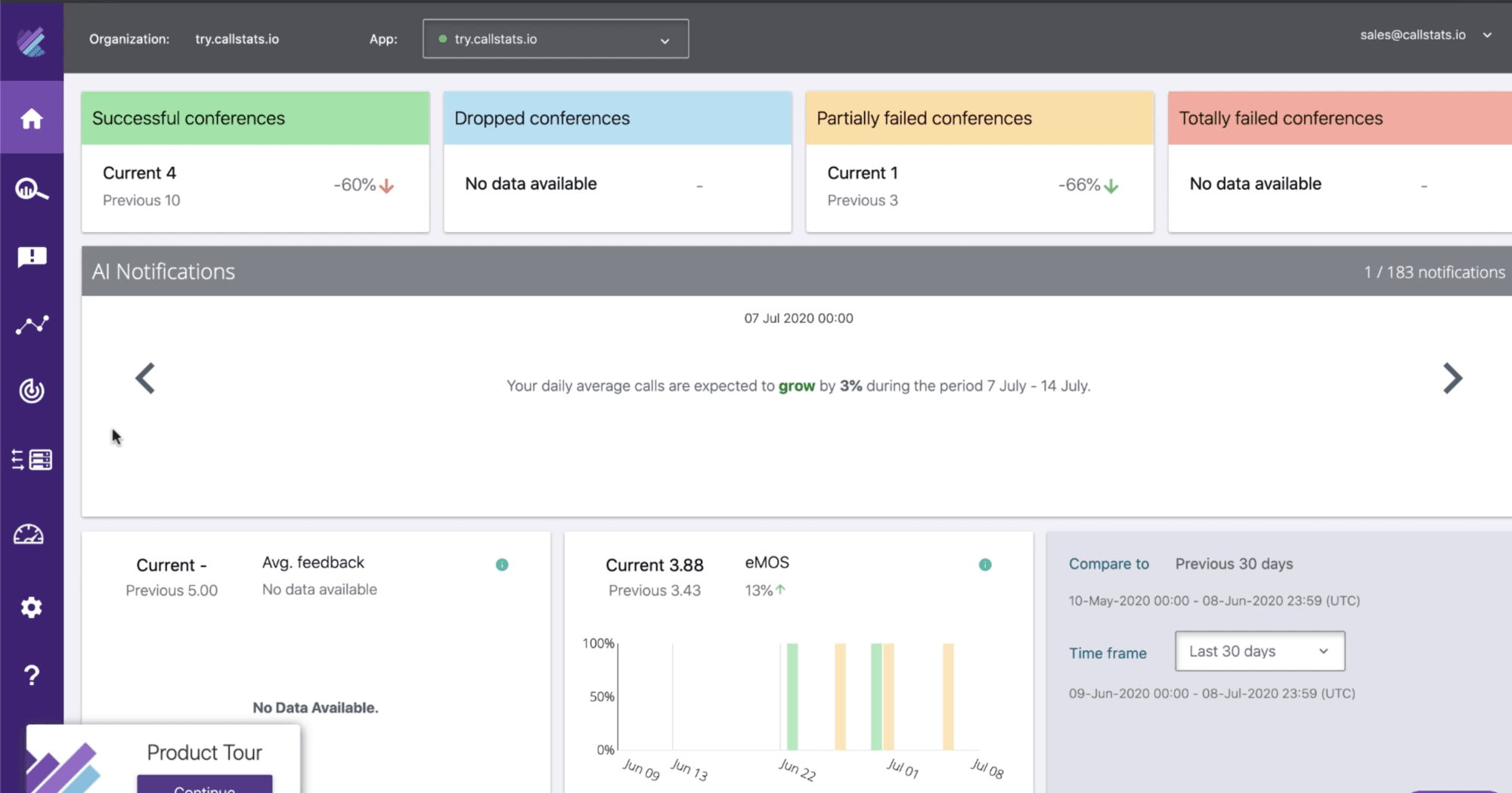The height and width of the screenshot is (793, 1512).
Task: Click the Home icon in sidebar
Action: 31,119
